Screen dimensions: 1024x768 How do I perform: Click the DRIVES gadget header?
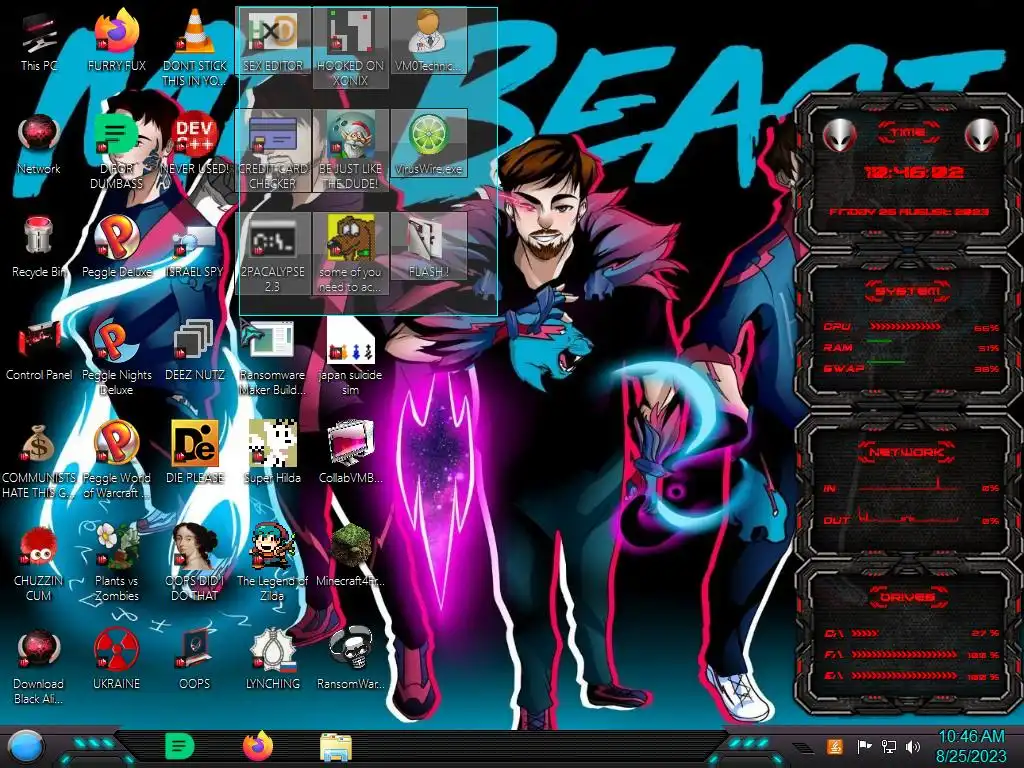point(908,597)
